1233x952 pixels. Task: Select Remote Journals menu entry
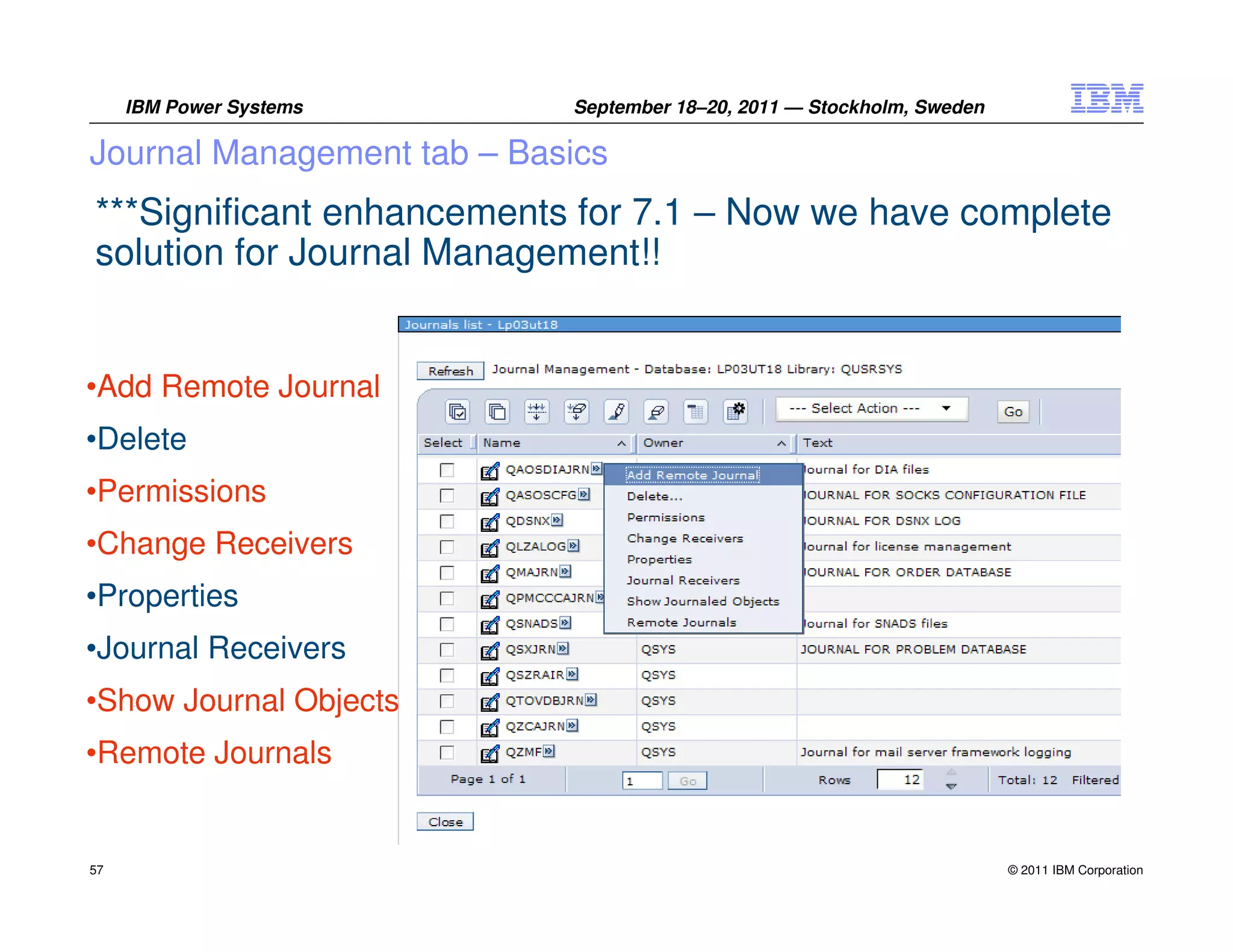[x=703, y=623]
